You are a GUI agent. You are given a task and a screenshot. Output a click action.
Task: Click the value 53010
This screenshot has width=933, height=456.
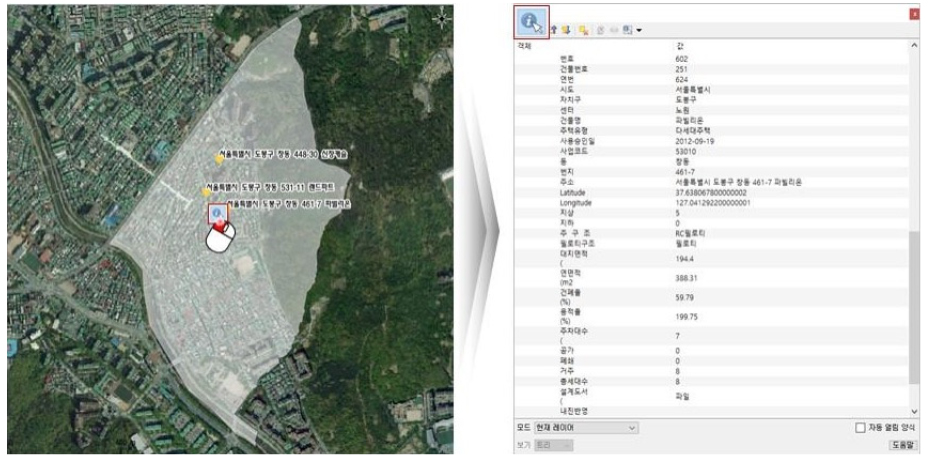685,151
